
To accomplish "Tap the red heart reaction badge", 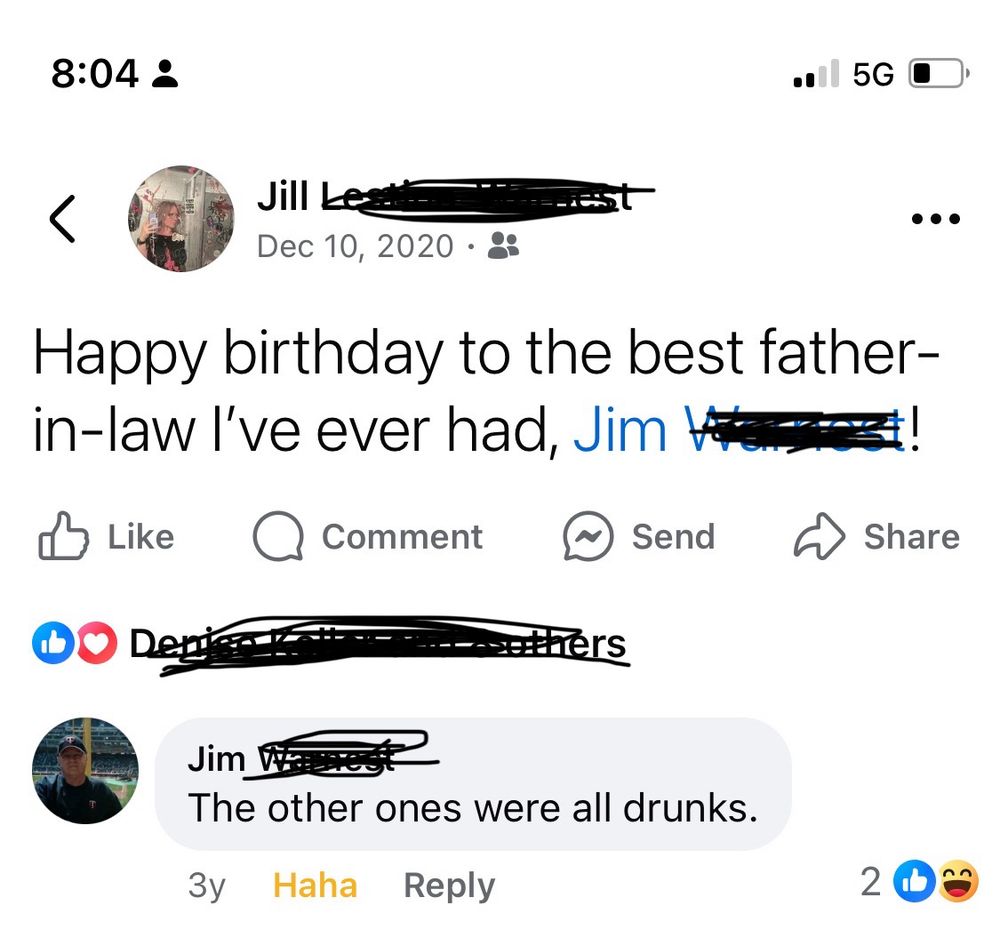I will (x=97, y=643).
